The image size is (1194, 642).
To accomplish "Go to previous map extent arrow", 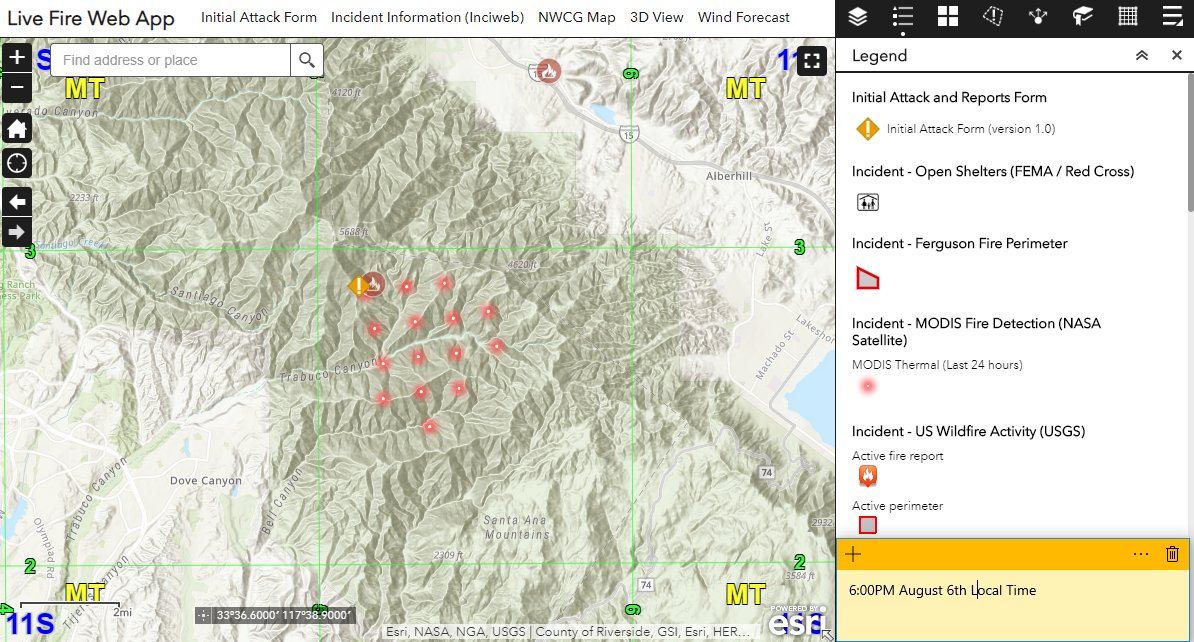I will (x=16, y=201).
